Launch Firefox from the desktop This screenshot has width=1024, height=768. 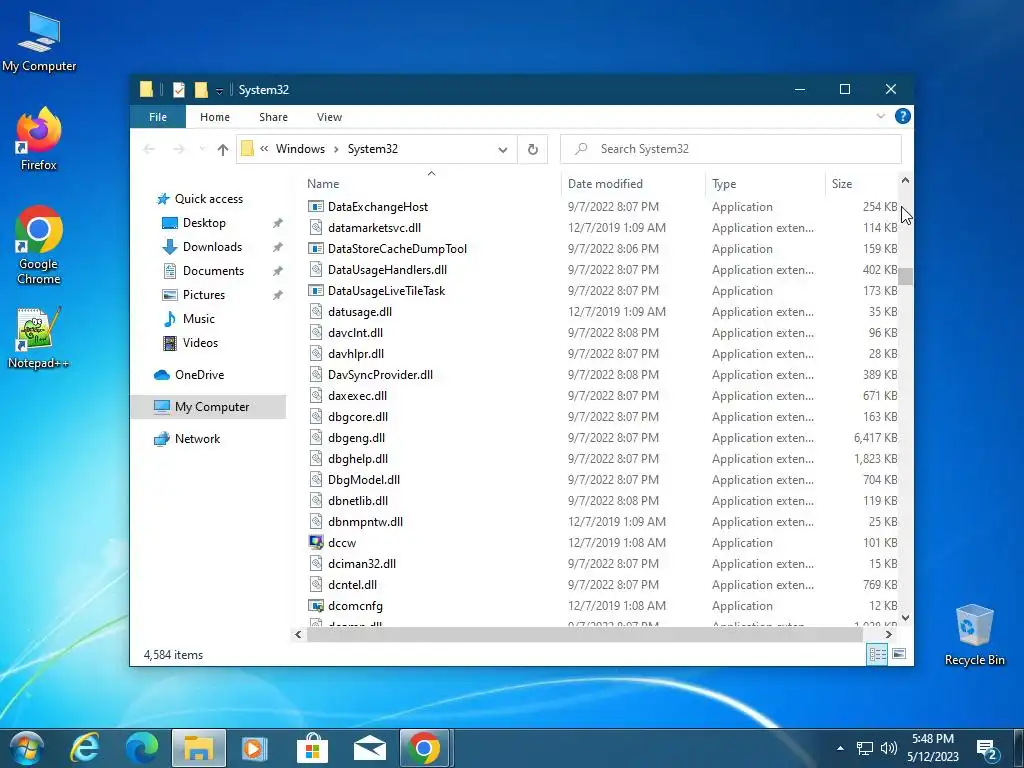[x=39, y=138]
